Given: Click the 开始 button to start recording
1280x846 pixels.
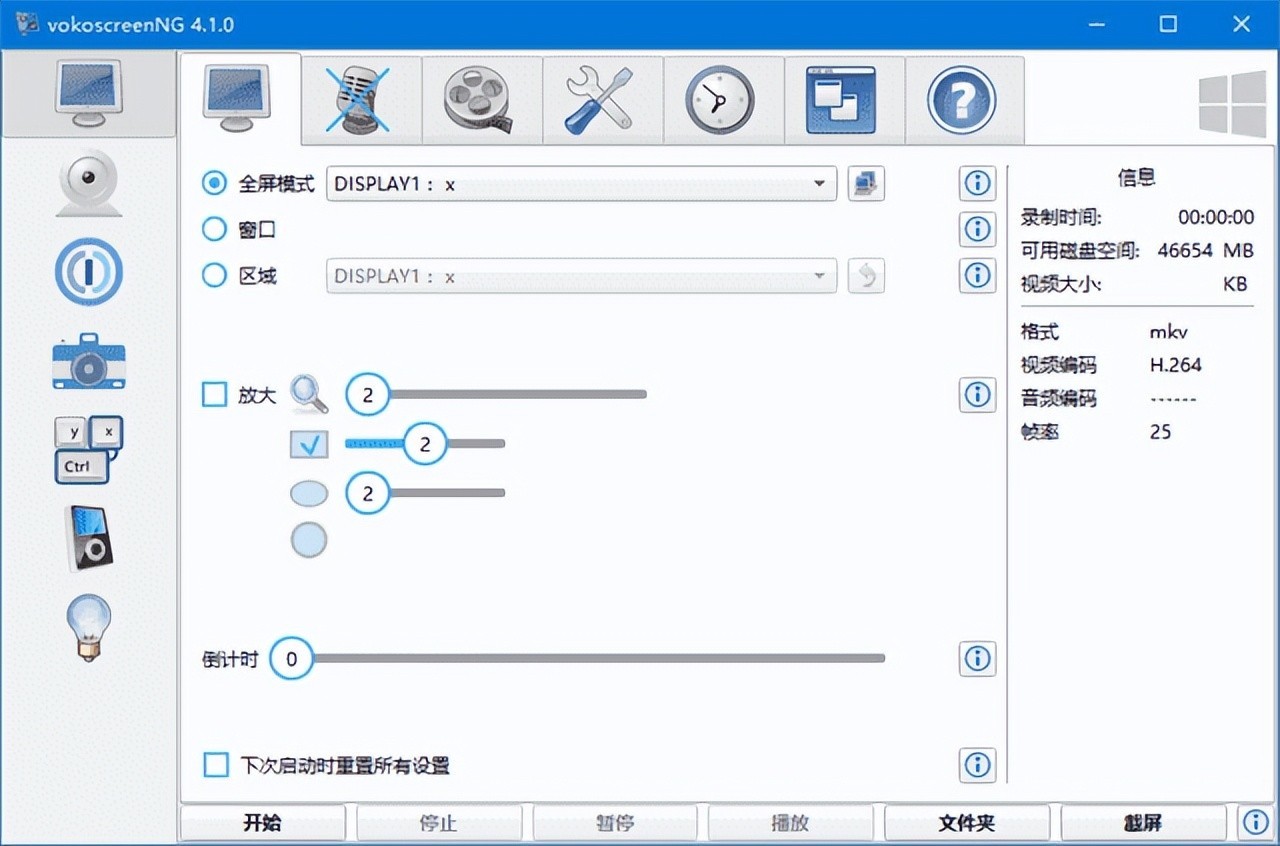Looking at the screenshot, I should coord(263,823).
